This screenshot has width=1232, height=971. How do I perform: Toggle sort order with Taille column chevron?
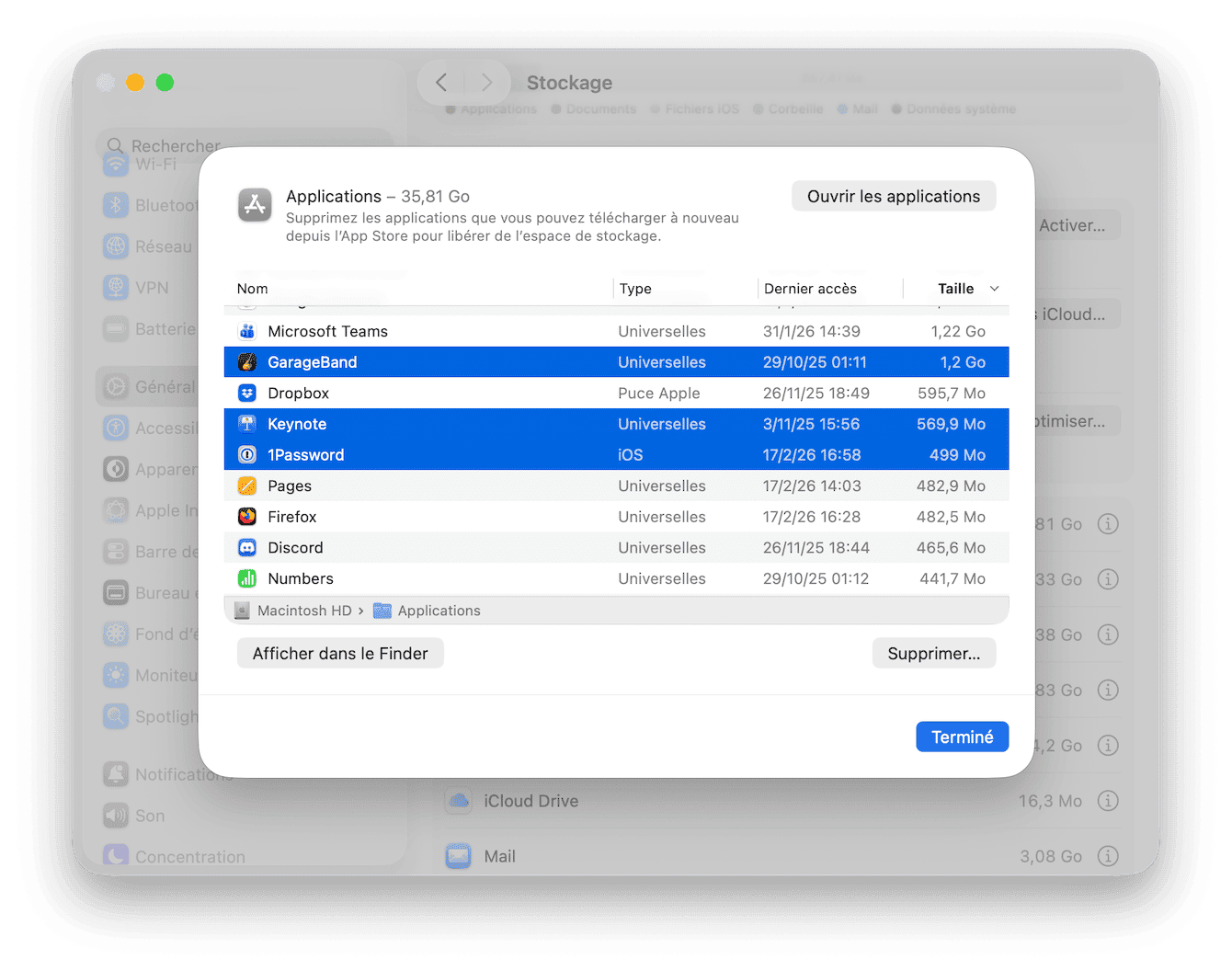point(994,289)
